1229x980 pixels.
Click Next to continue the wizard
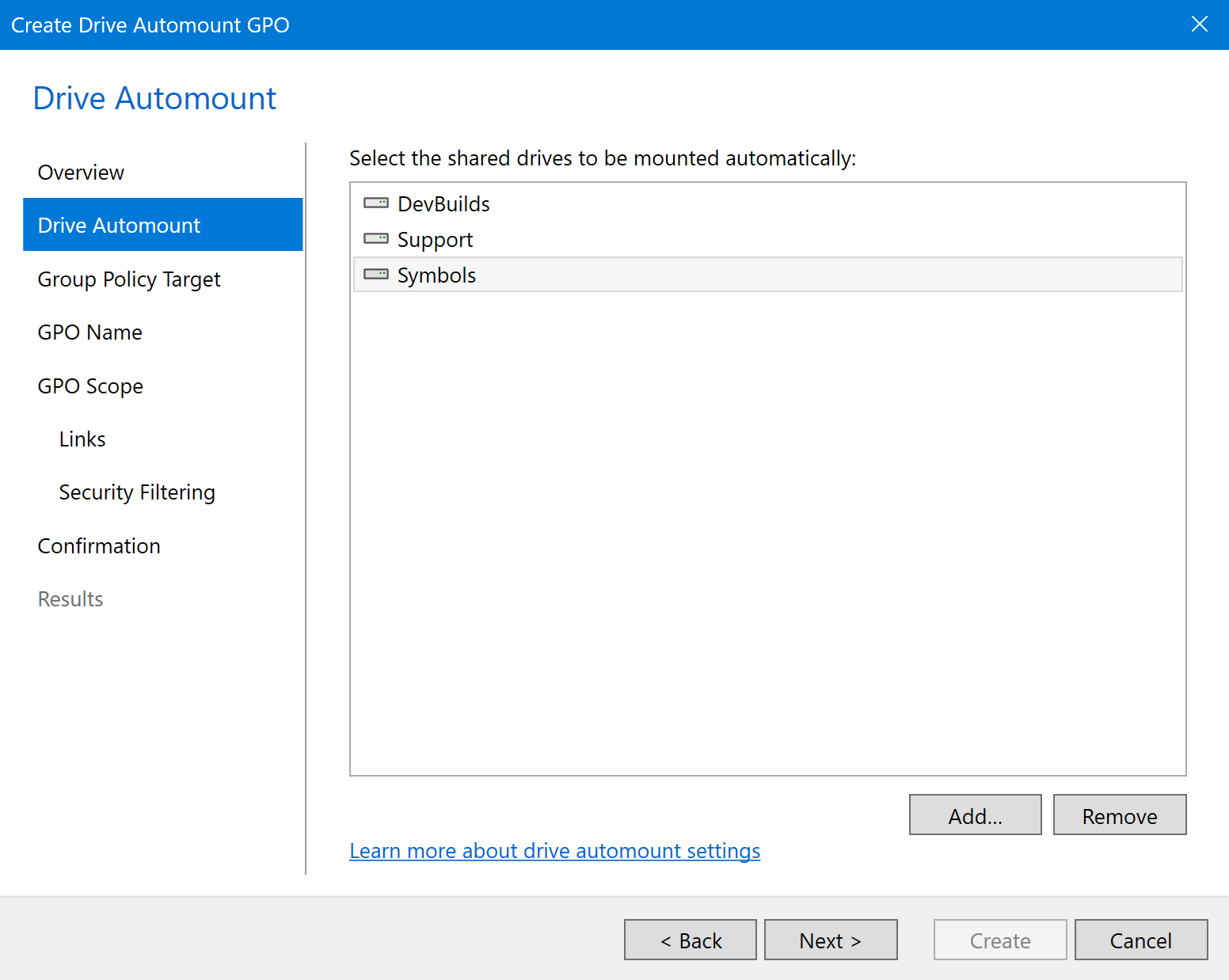tap(830, 940)
